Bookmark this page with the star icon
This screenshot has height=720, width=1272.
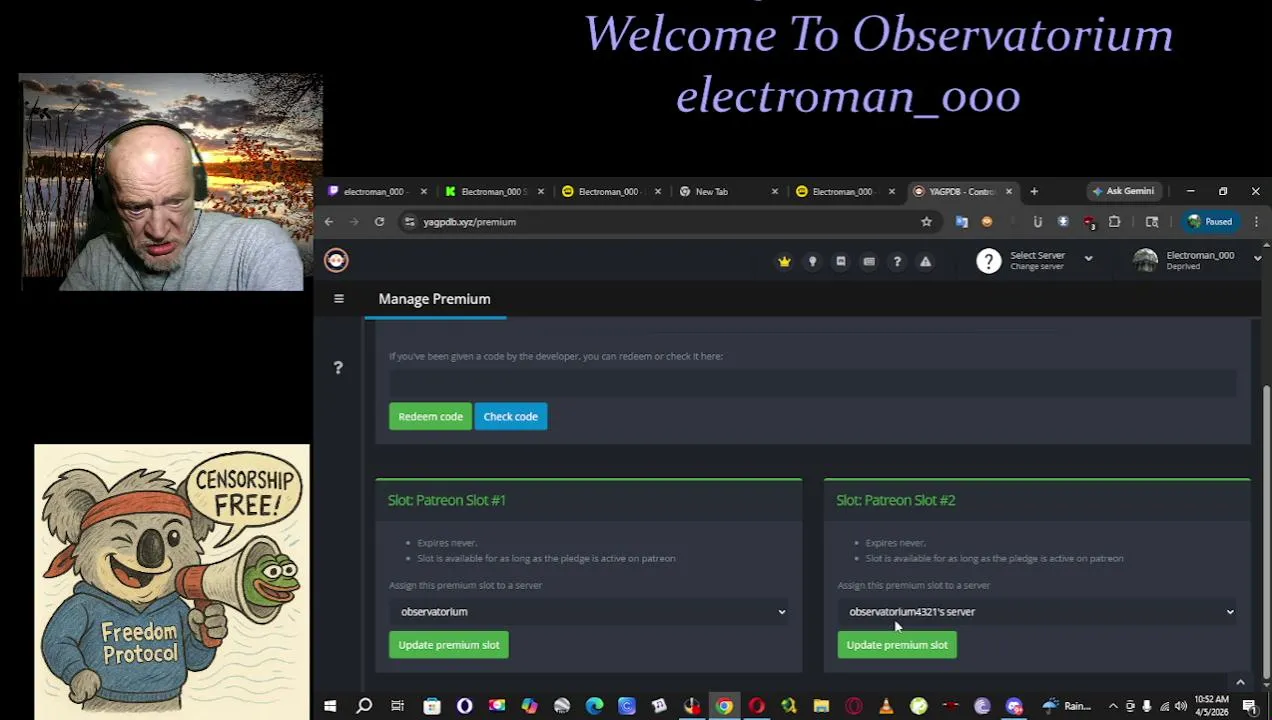click(x=926, y=222)
